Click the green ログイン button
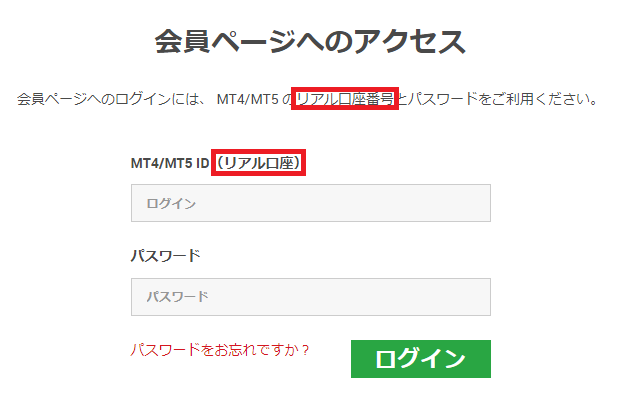Viewport: 619px width, 412px height. click(x=420, y=359)
